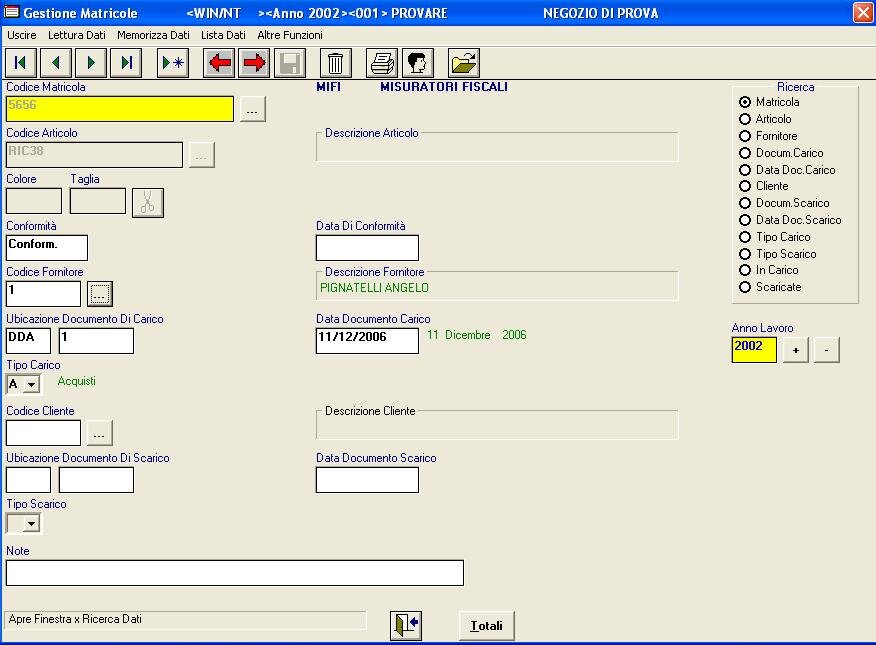Click the Totali button
This screenshot has width=876, height=645.
pos(486,626)
